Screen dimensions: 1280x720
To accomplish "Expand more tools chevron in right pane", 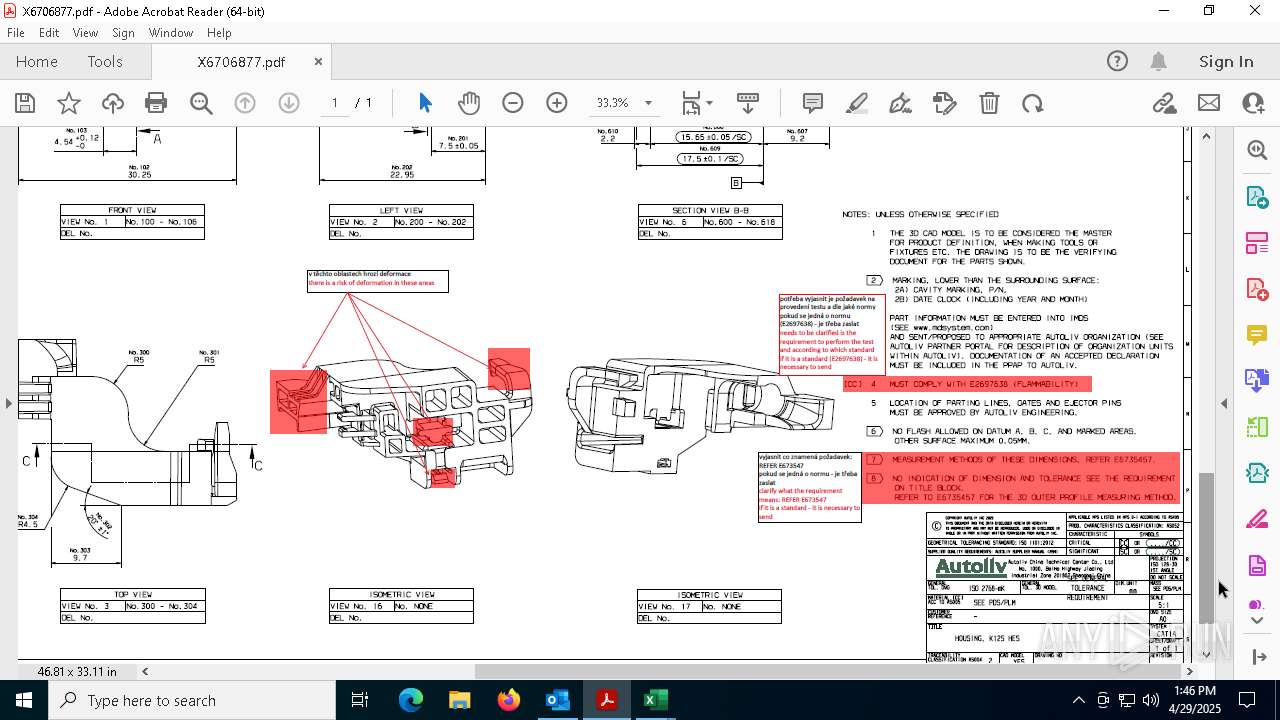I will click(1258, 620).
